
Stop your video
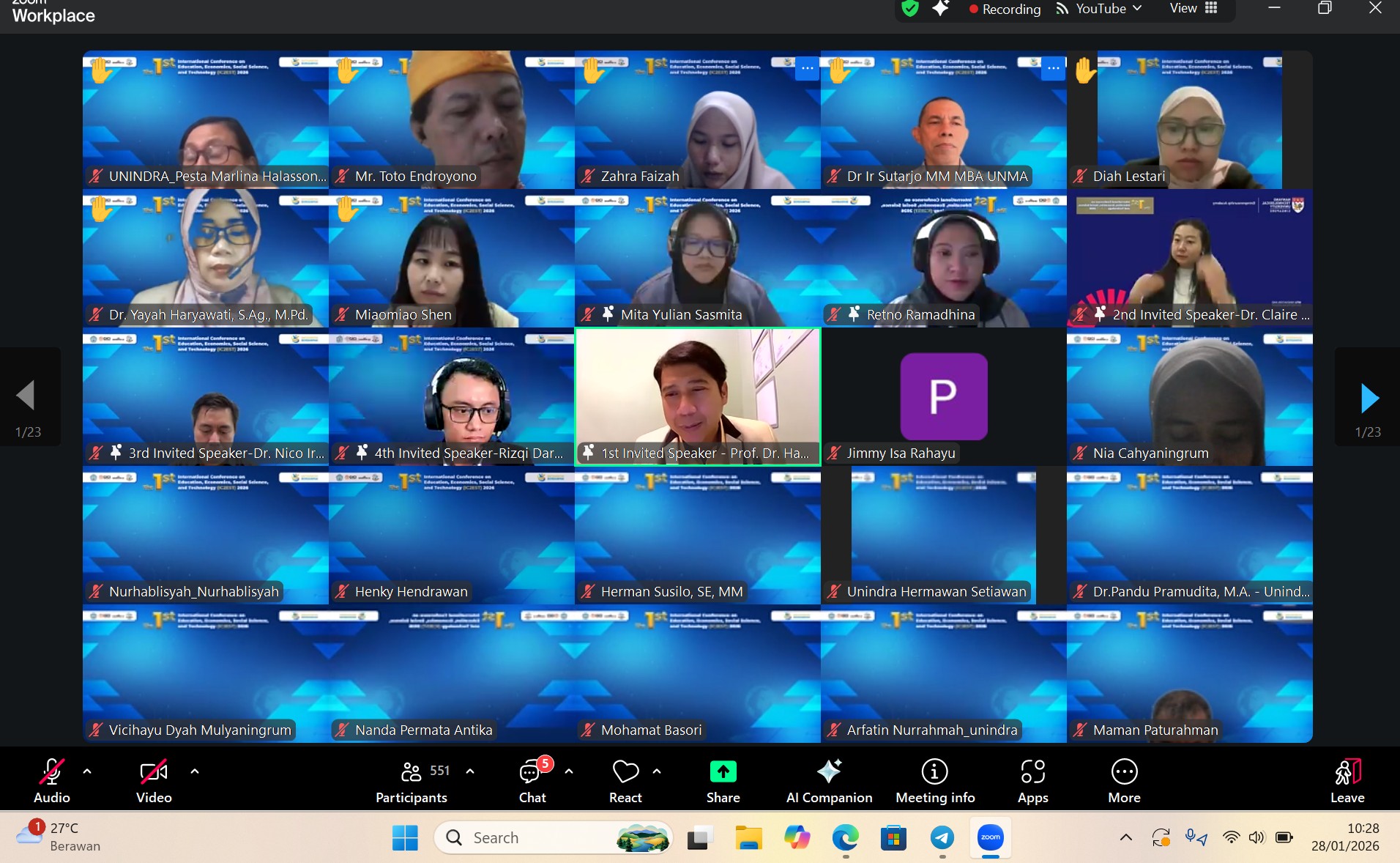[x=153, y=780]
